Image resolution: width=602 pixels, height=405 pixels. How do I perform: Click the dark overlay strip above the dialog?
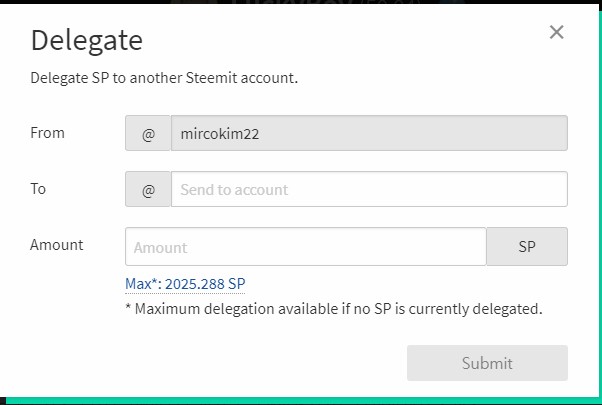coord(300,6)
